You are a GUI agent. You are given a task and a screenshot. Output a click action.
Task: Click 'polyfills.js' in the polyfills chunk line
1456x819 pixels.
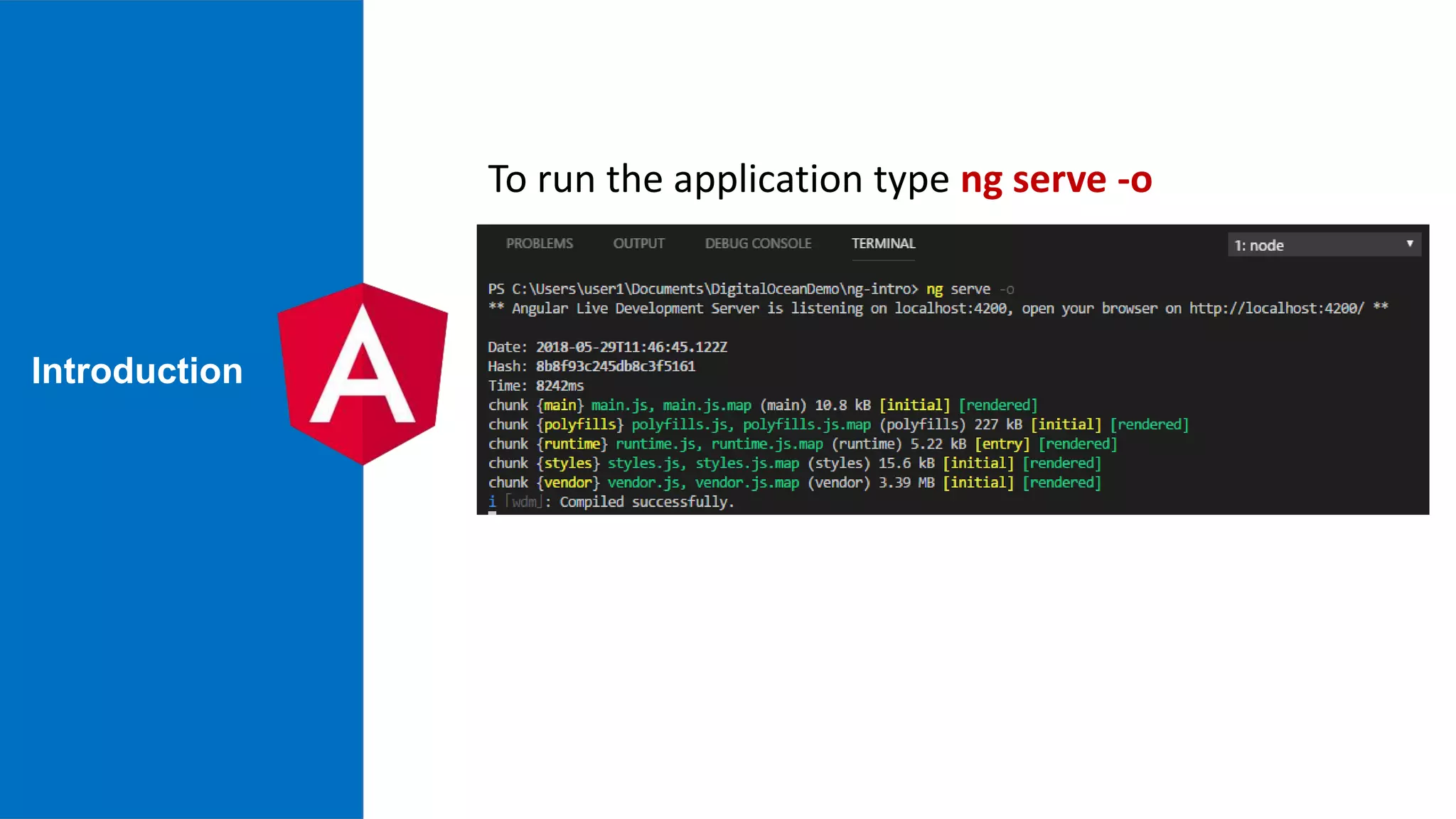[680, 424]
